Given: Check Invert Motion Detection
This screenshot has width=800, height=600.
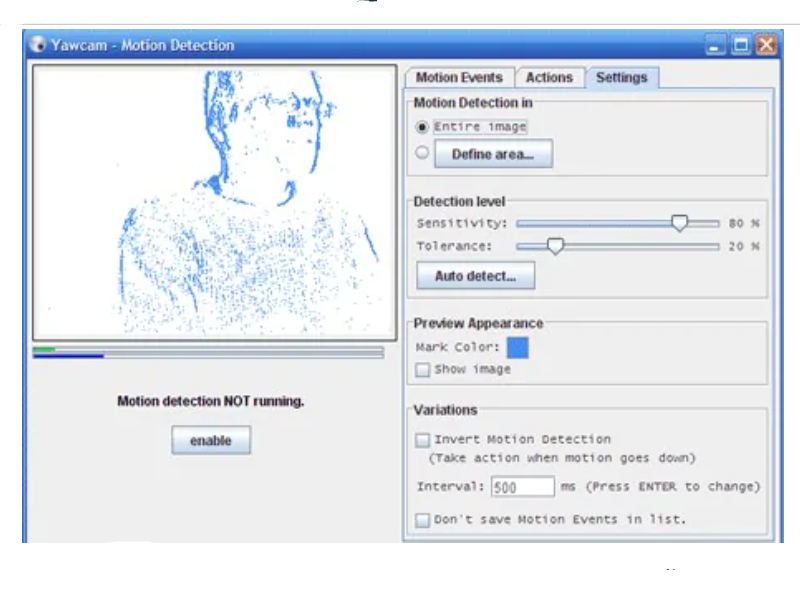Looking at the screenshot, I should pyautogui.click(x=424, y=440).
